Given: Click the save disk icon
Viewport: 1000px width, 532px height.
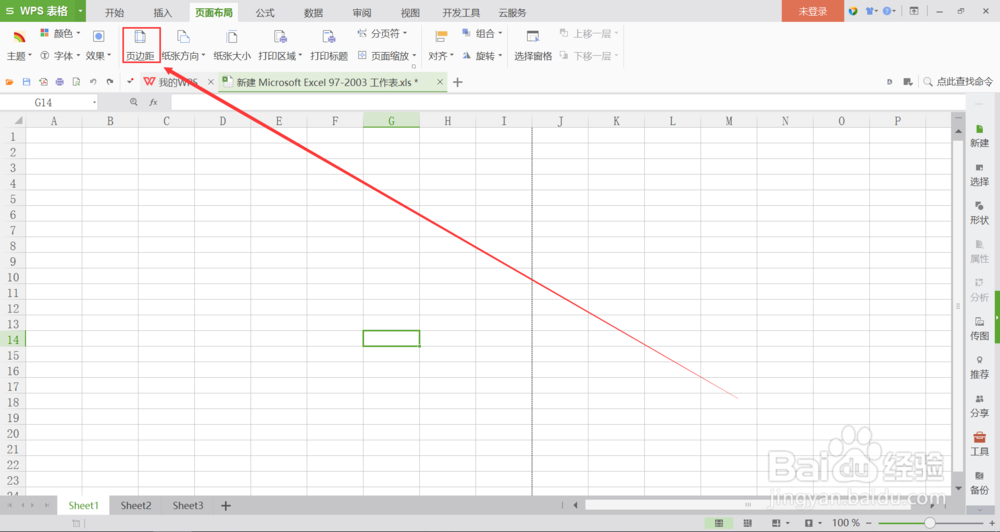Looking at the screenshot, I should pyautogui.click(x=26, y=82).
